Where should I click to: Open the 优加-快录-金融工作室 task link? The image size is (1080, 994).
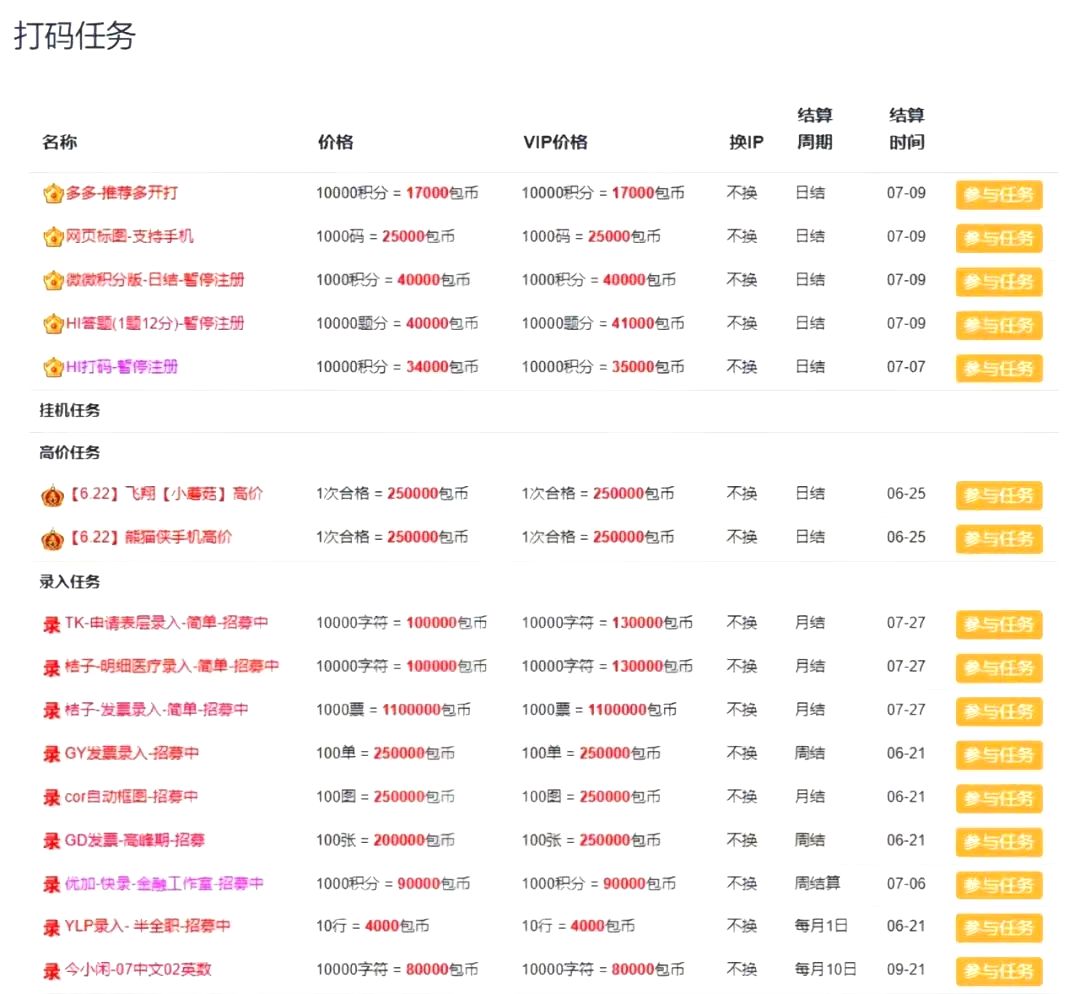pyautogui.click(x=162, y=883)
